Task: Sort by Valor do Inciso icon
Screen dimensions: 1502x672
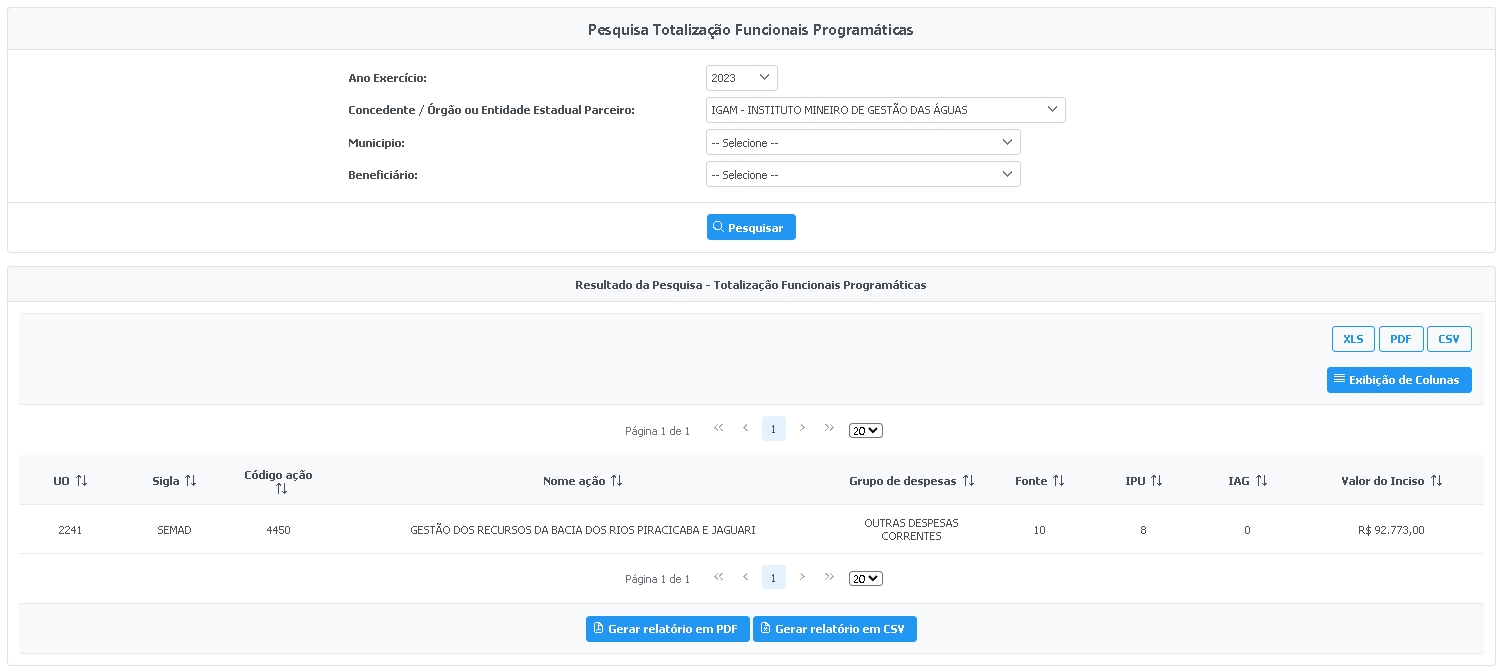Action: click(1436, 481)
